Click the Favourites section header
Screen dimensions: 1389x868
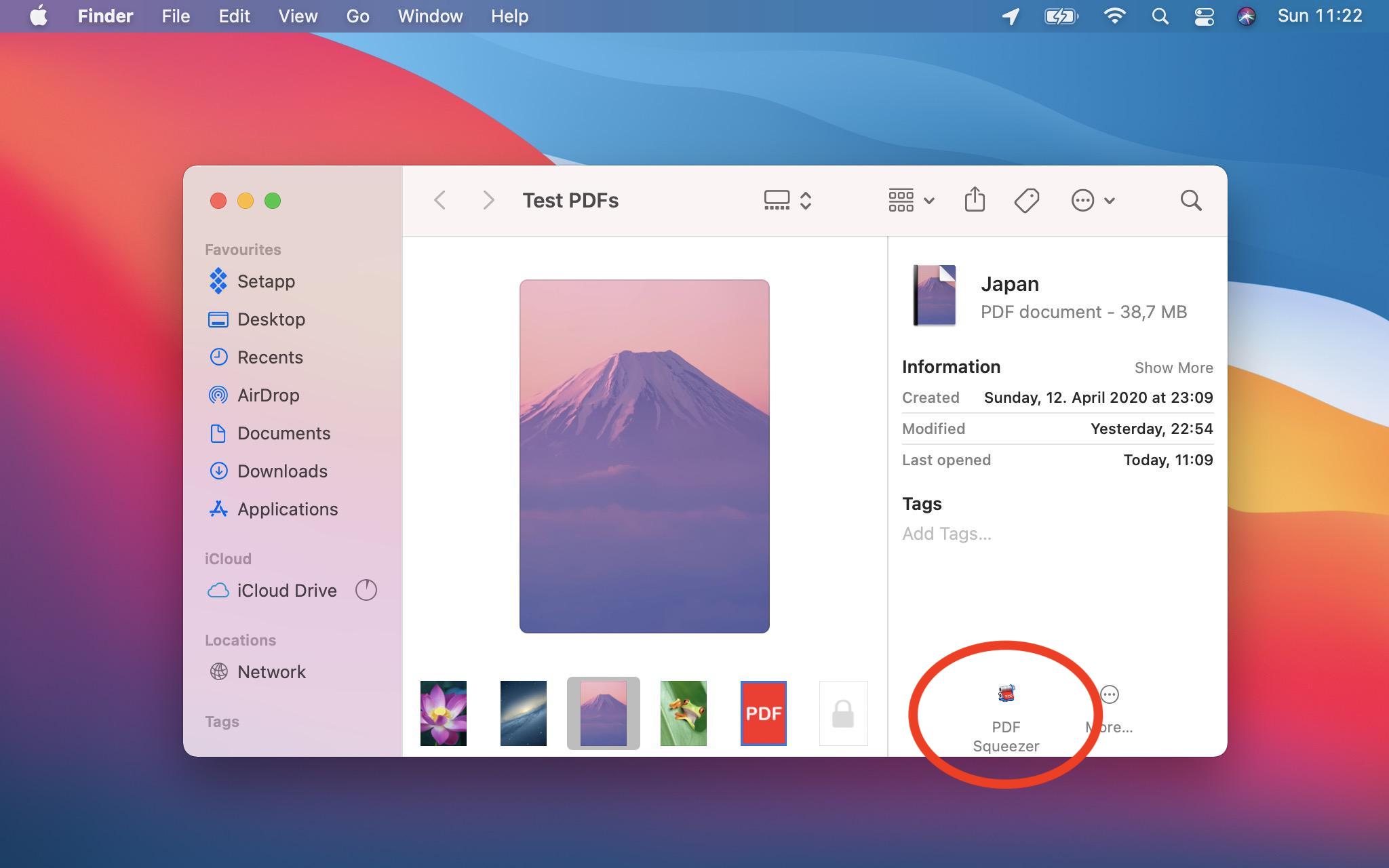click(x=243, y=250)
